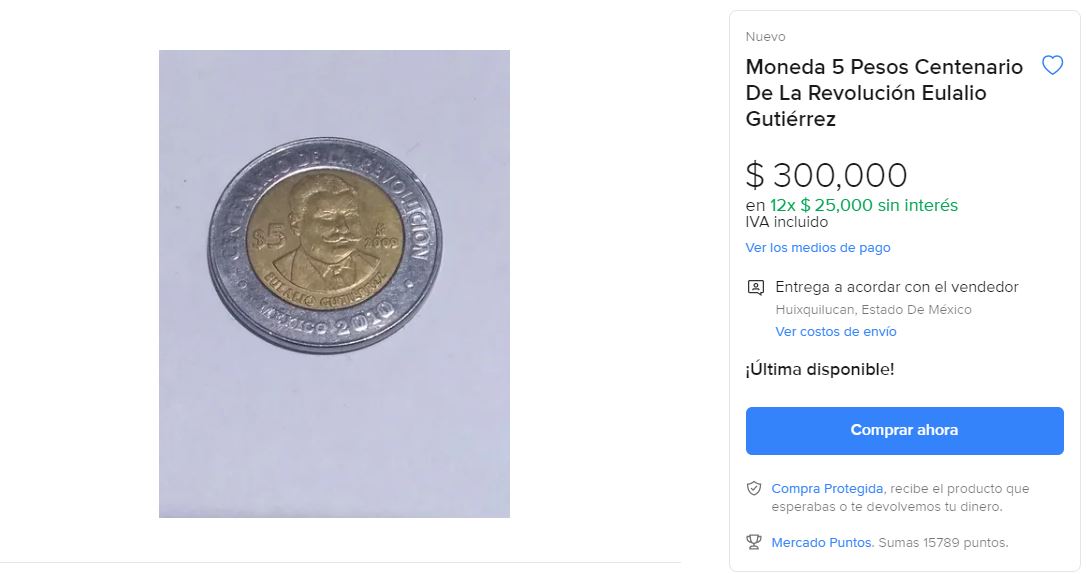Click the ¡Última disponible! stock notice
This screenshot has height=574, width=1086.
820,370
